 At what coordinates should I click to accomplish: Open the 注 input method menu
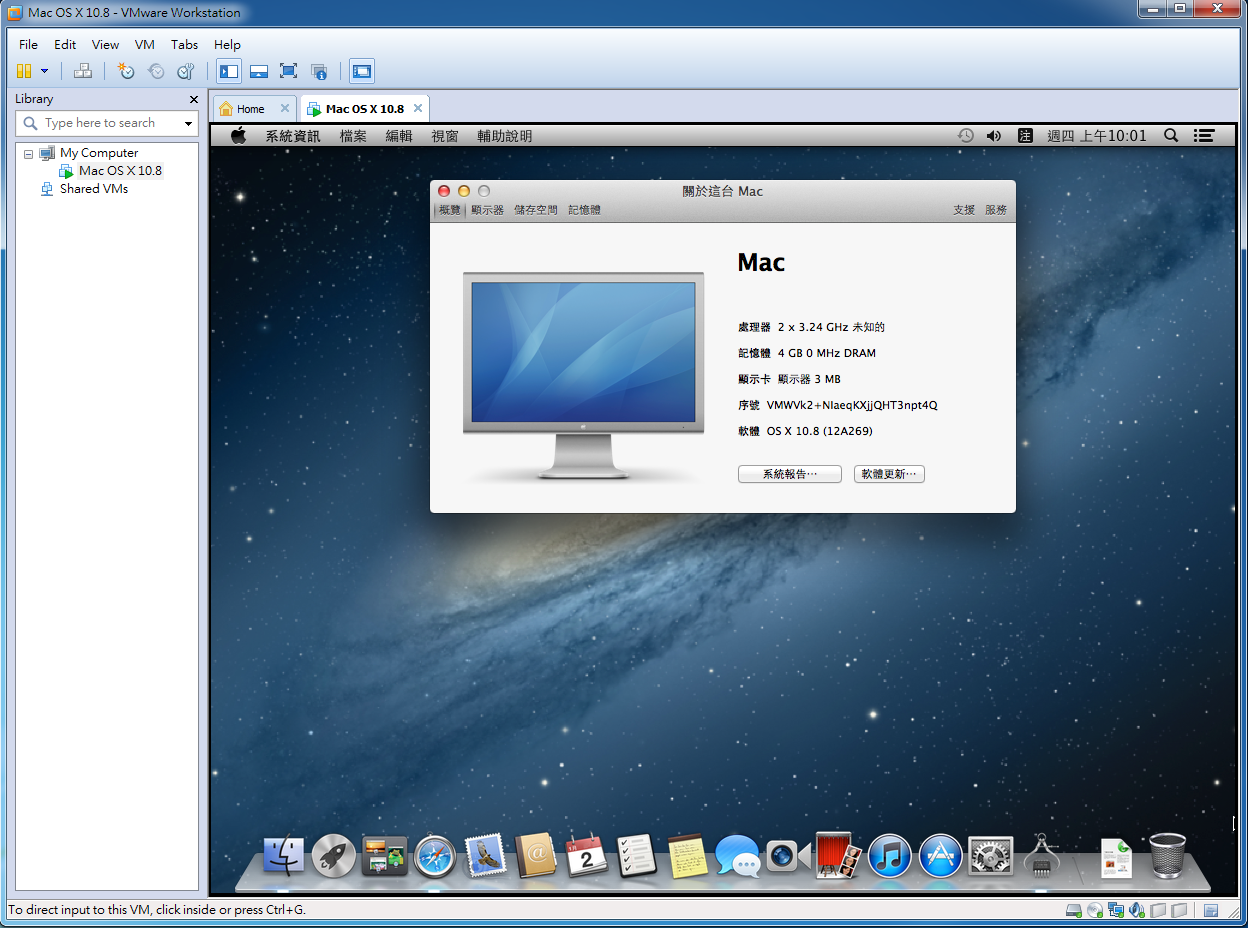tap(1025, 136)
